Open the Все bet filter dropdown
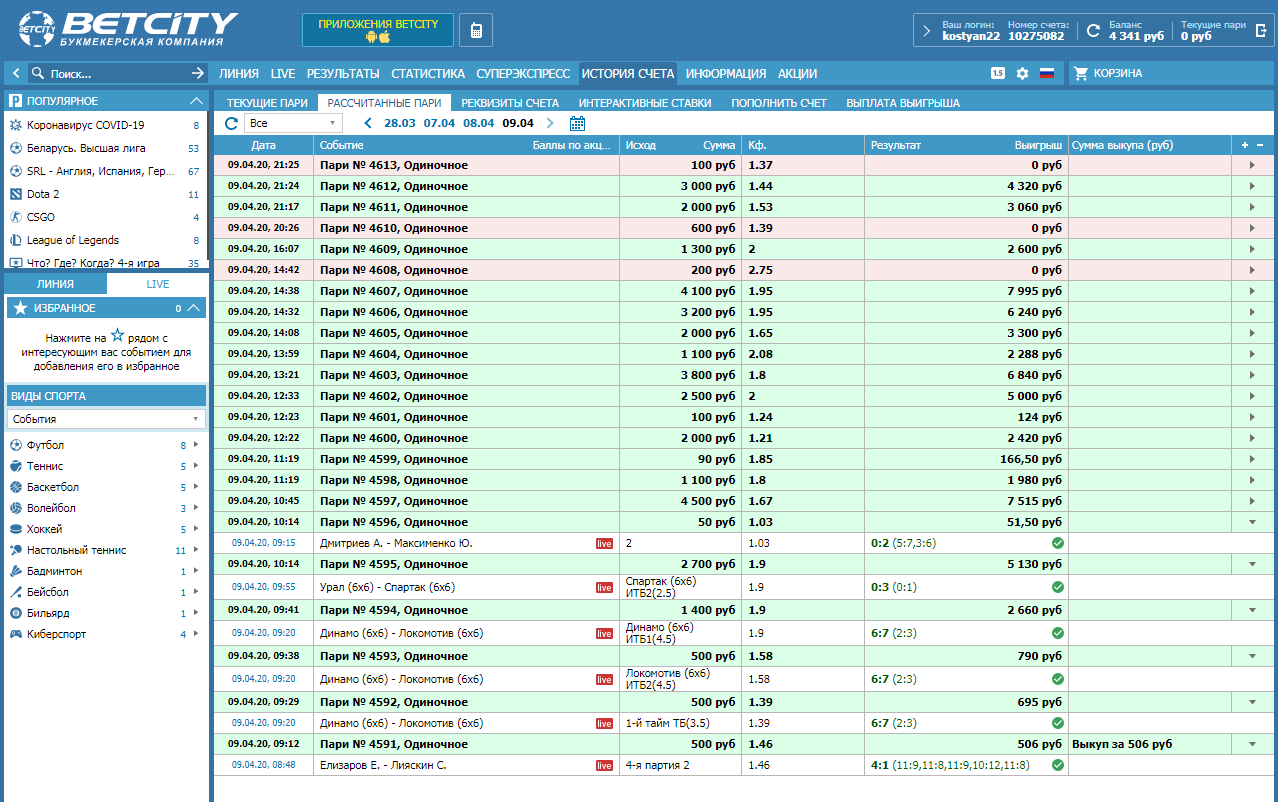Screen dimensions: 1278x802 293,123
